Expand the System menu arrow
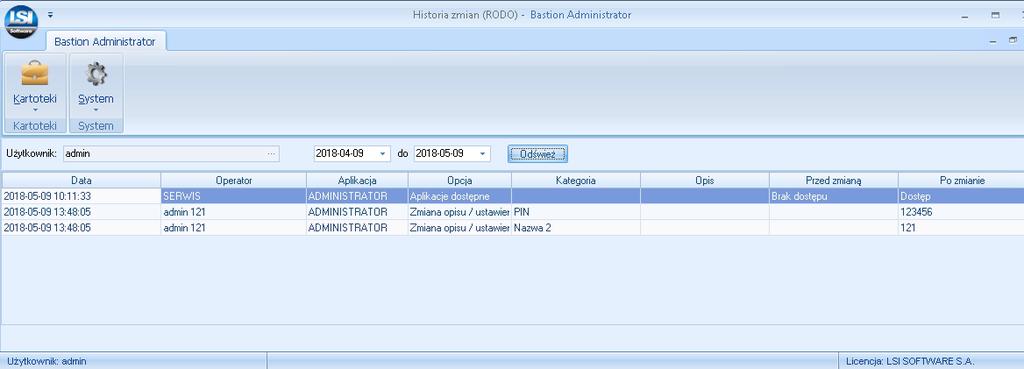The height and width of the screenshot is (369, 1024). (96, 109)
